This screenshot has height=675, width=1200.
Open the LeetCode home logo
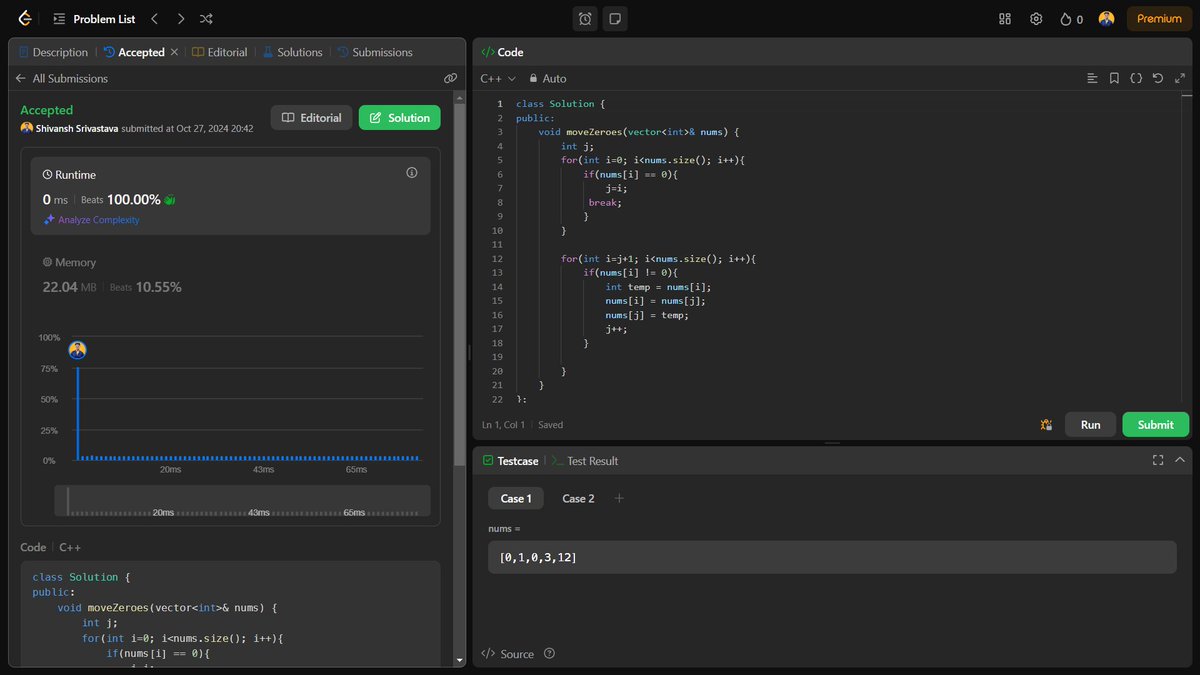[24, 18]
